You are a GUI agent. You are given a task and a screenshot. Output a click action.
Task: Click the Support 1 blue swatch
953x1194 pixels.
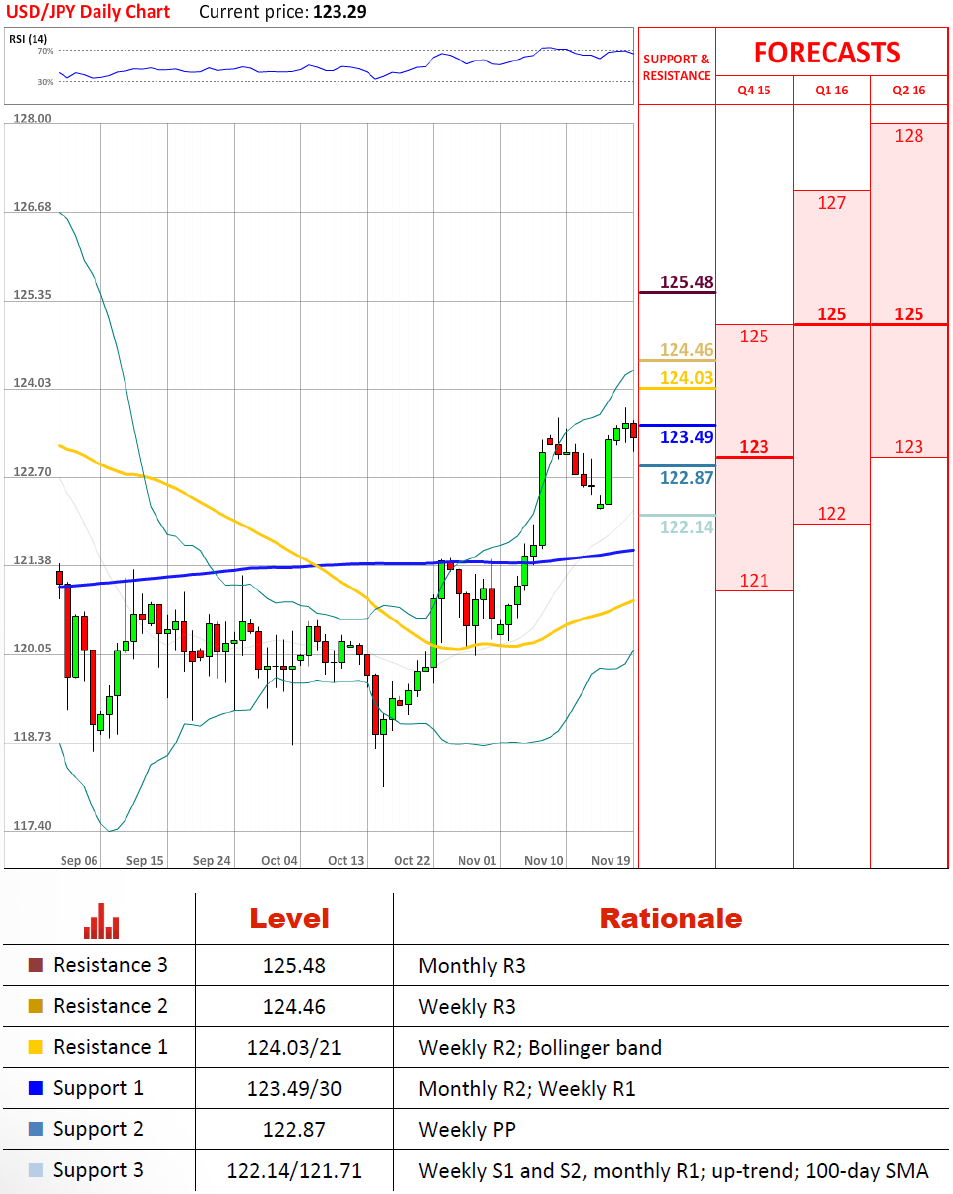(36, 1088)
